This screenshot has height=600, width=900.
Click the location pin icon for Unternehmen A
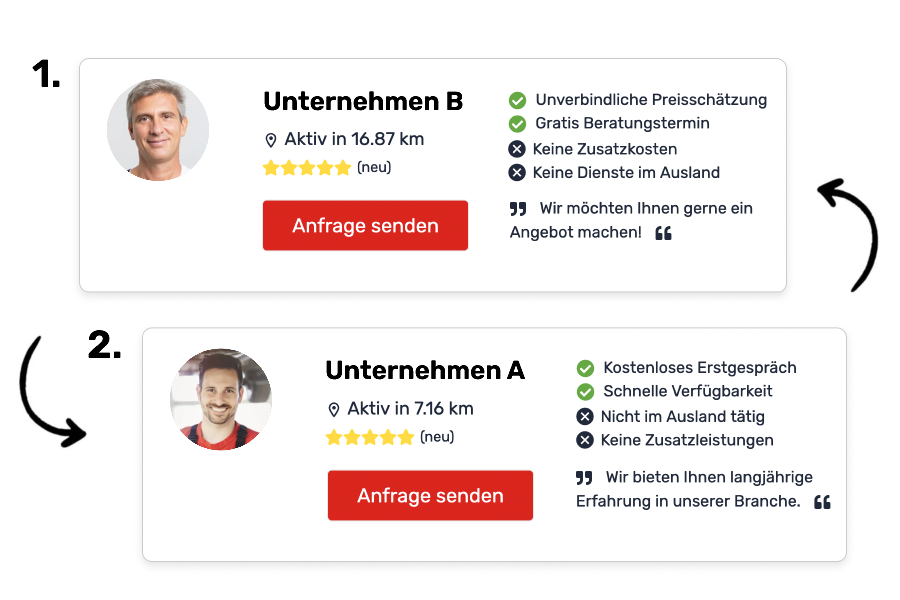point(334,410)
